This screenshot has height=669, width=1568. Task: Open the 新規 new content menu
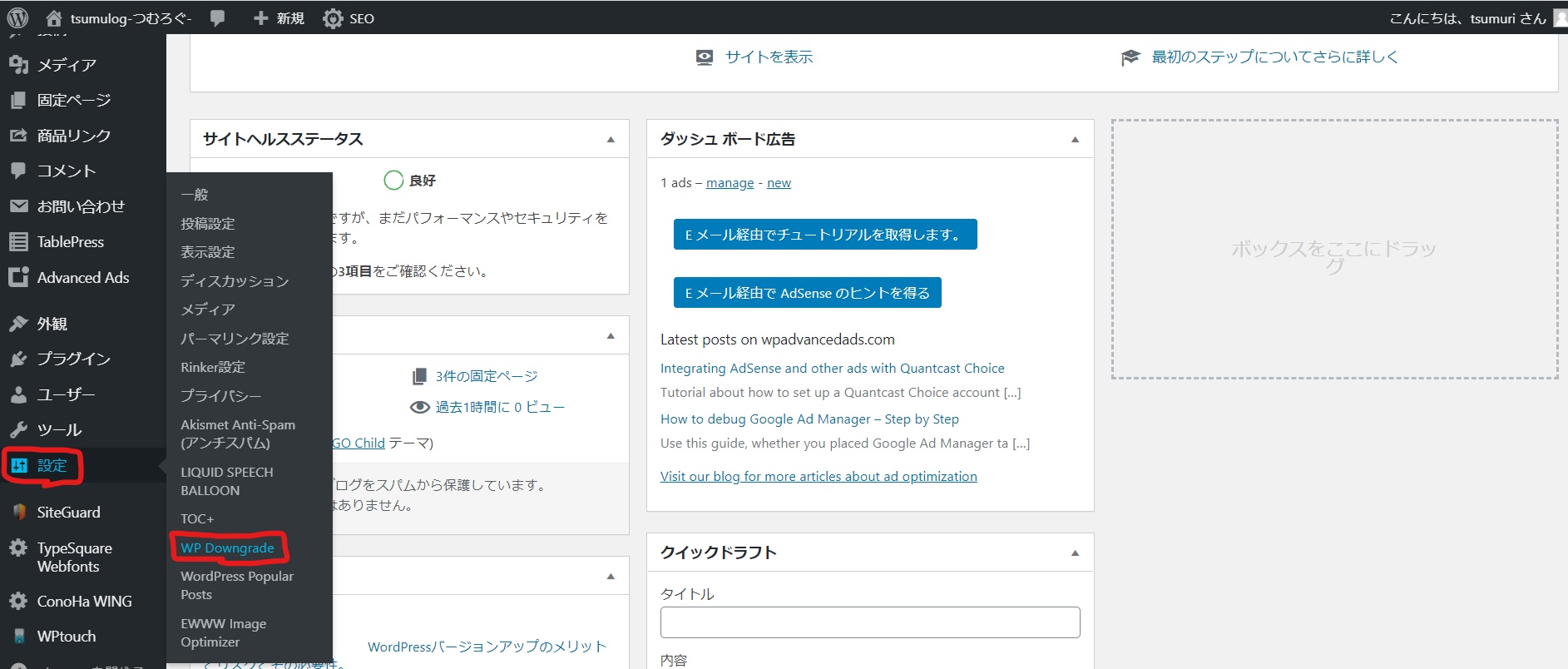279,17
